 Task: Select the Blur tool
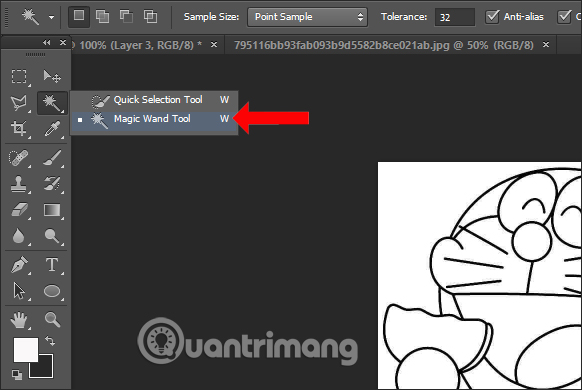pyautogui.click(x=19, y=236)
